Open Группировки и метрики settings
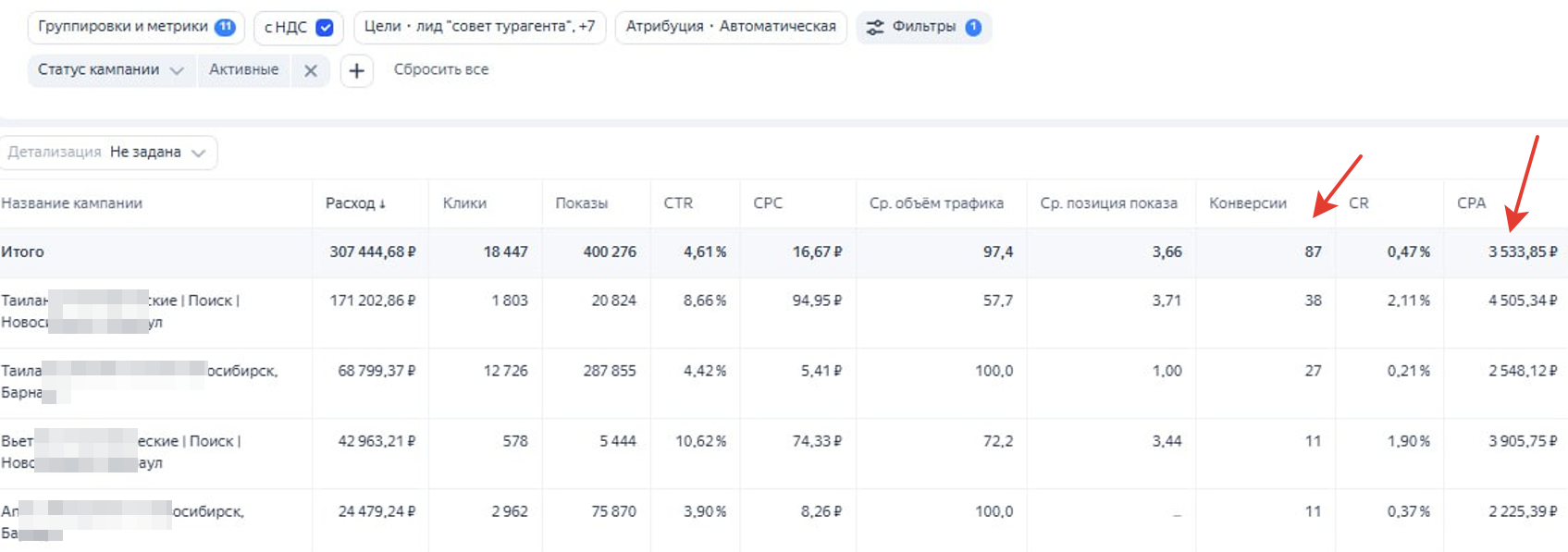Image resolution: width=1568 pixels, height=552 pixels. coord(136,27)
